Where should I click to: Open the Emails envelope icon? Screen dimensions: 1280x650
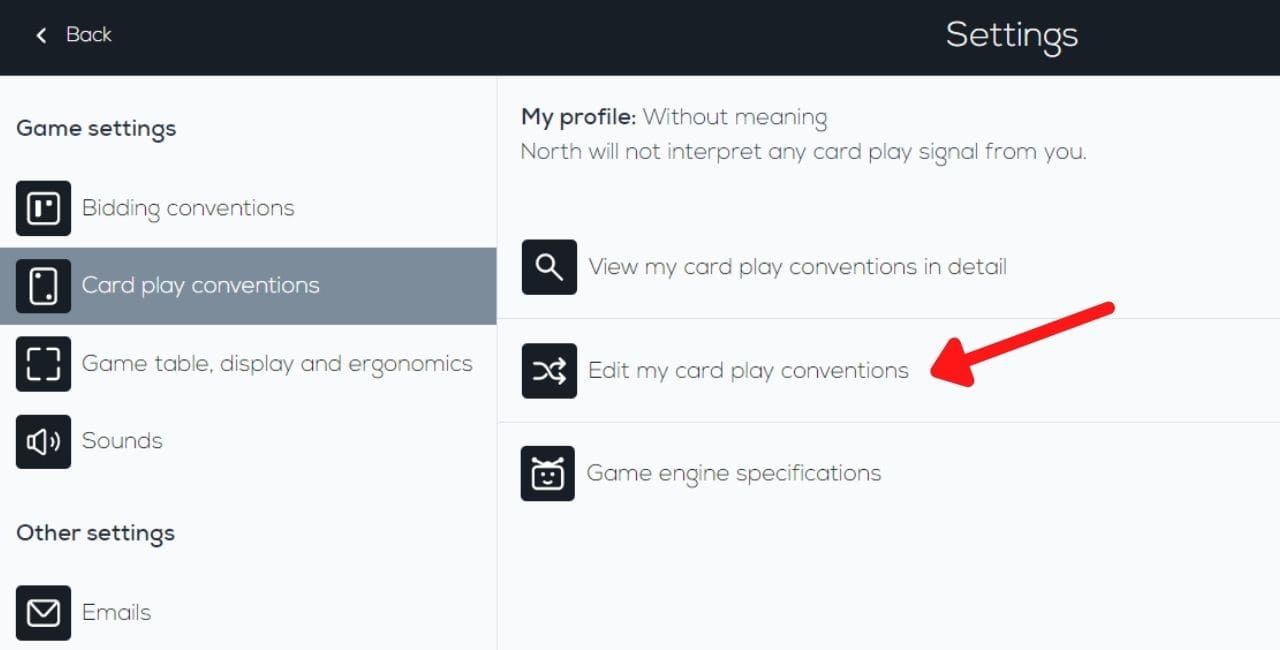click(44, 612)
